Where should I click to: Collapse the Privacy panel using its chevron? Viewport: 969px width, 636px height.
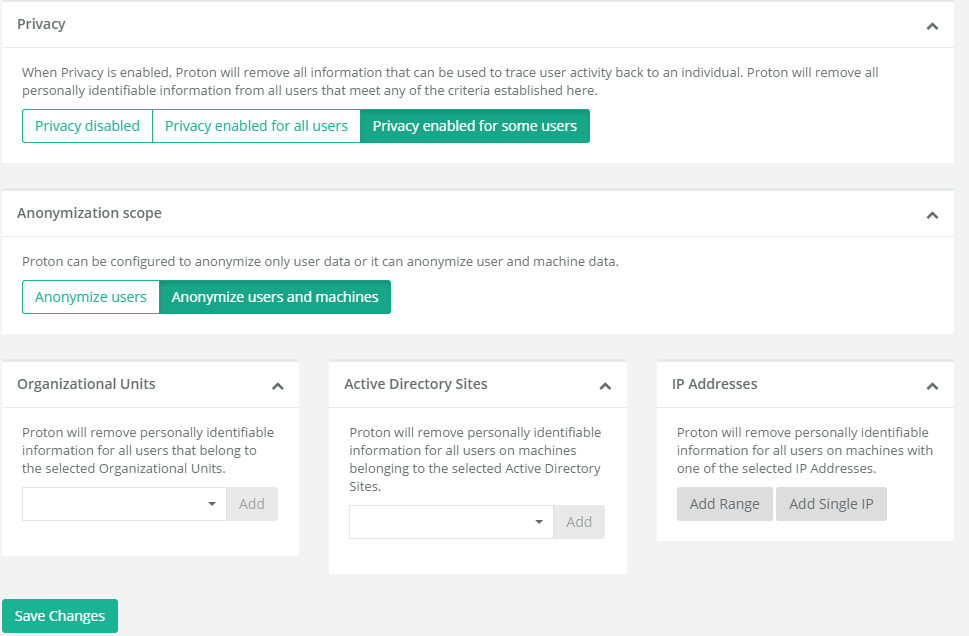click(932, 26)
